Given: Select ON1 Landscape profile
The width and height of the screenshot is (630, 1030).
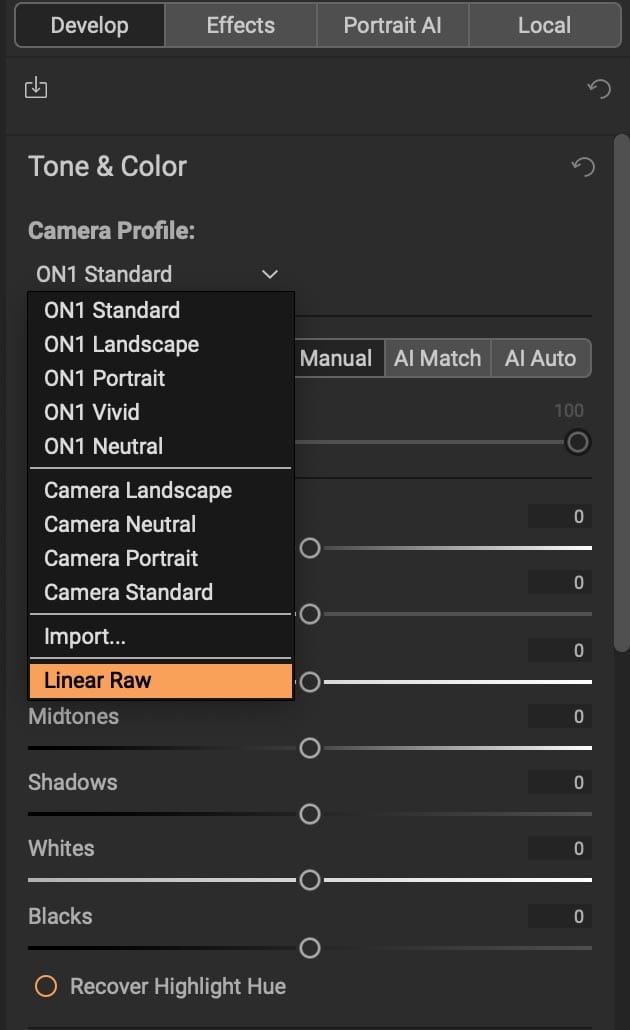Looking at the screenshot, I should click(x=121, y=344).
